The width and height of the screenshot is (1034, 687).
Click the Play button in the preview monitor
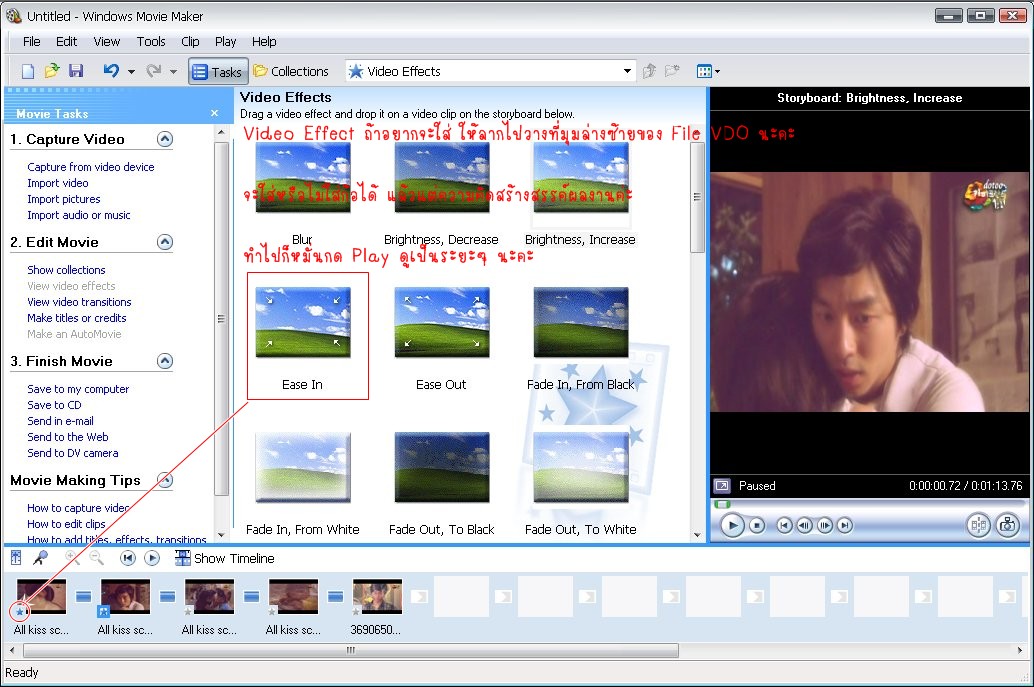pyautogui.click(x=732, y=525)
